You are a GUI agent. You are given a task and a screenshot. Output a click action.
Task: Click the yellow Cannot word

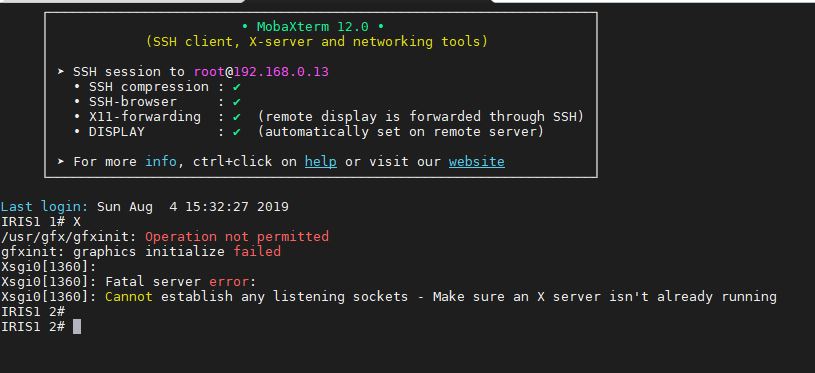coord(129,297)
